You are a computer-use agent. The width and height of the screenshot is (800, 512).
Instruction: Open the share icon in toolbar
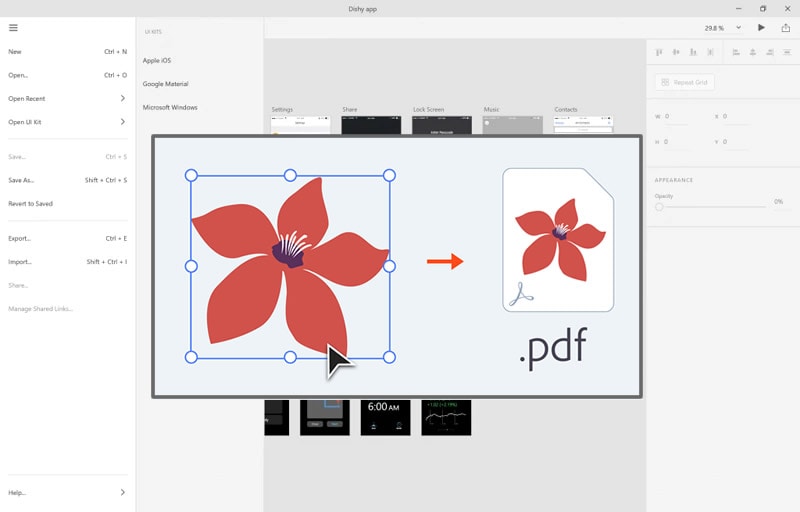(x=786, y=28)
